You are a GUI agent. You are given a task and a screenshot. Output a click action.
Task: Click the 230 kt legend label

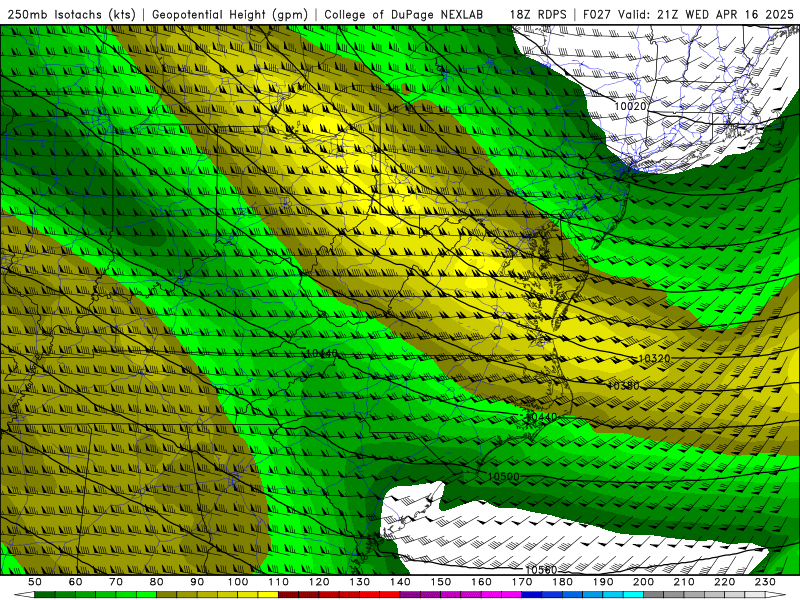click(765, 582)
